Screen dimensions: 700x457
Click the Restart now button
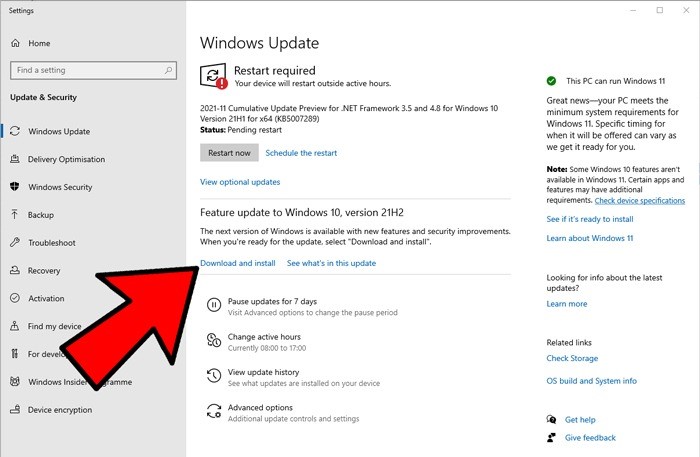(x=229, y=153)
